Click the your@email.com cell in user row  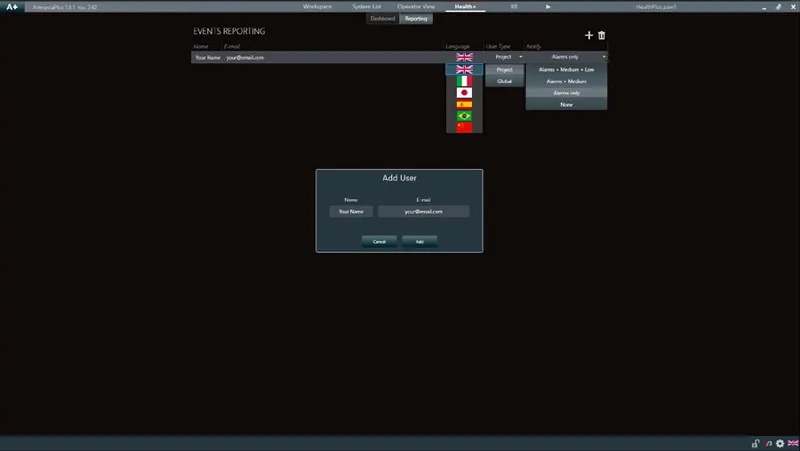[x=245, y=58]
